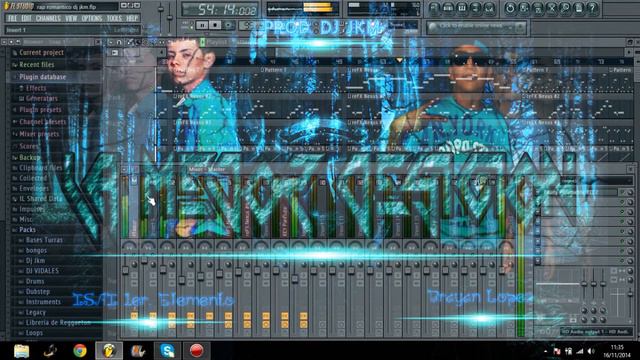The width and height of the screenshot is (640, 360).
Task: Click the red record app taskbar icon
Action: point(196,351)
